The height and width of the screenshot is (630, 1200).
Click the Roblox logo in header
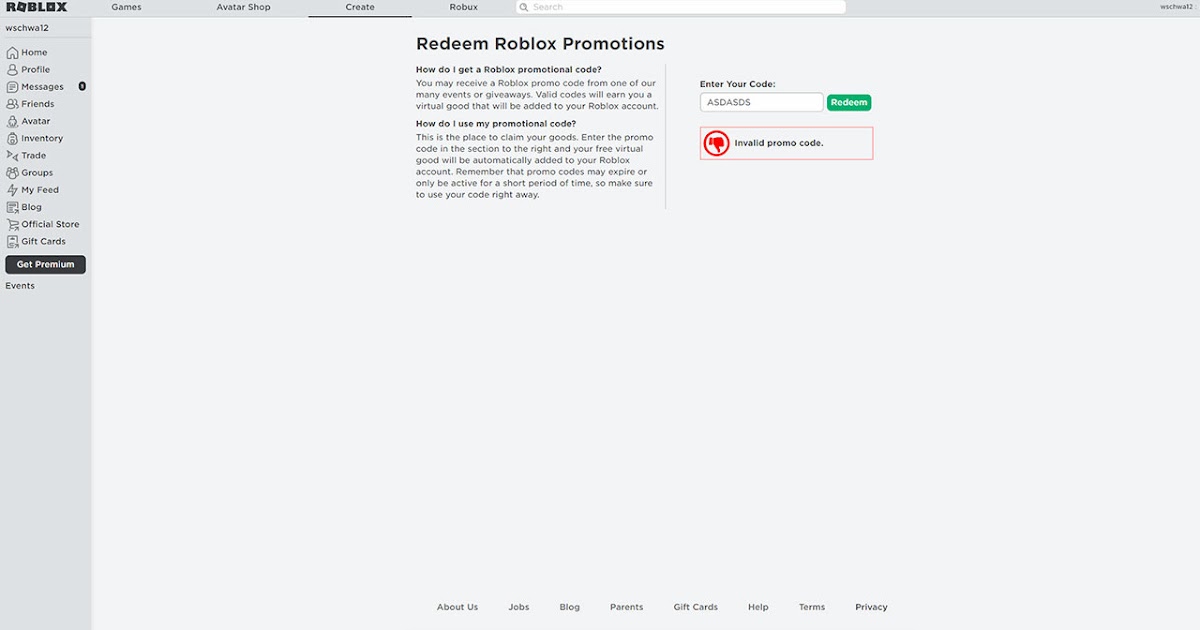point(37,7)
